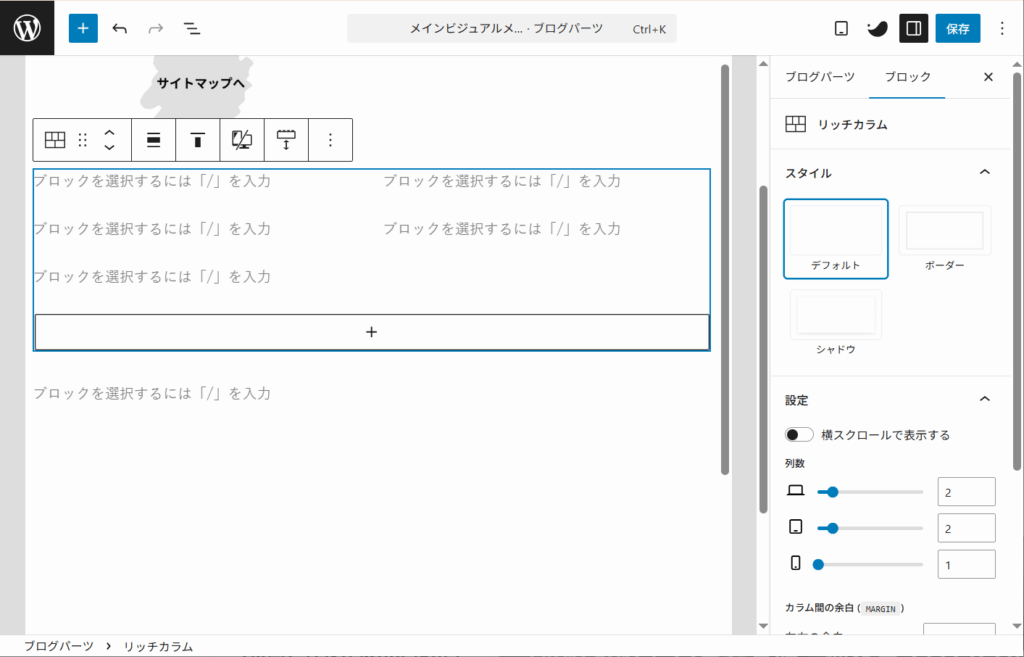This screenshot has width=1024, height=657.
Task: Add a new column with the plus appender
Action: coord(372,332)
